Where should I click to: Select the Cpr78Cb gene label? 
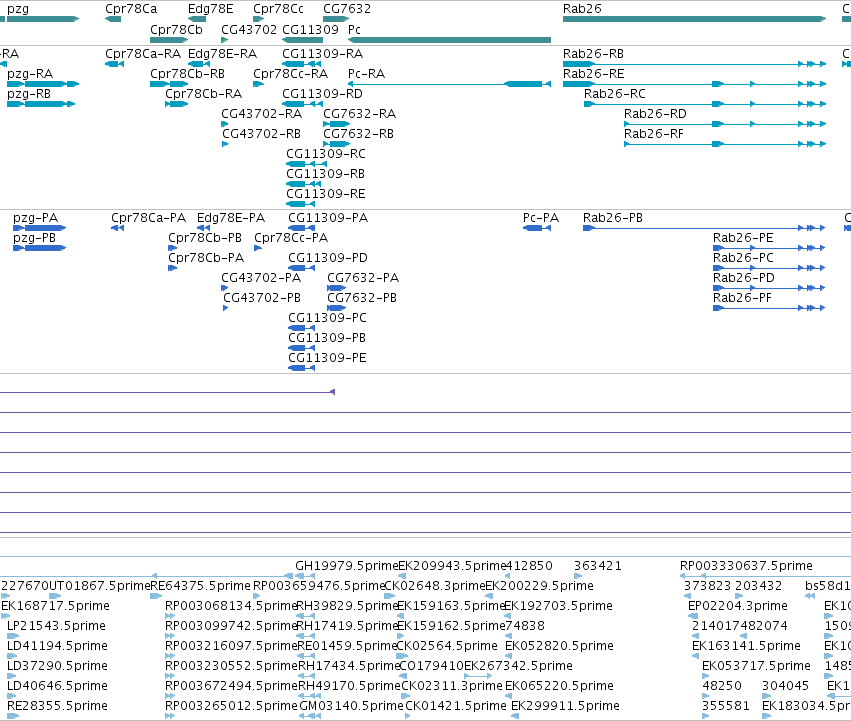pyautogui.click(x=176, y=30)
